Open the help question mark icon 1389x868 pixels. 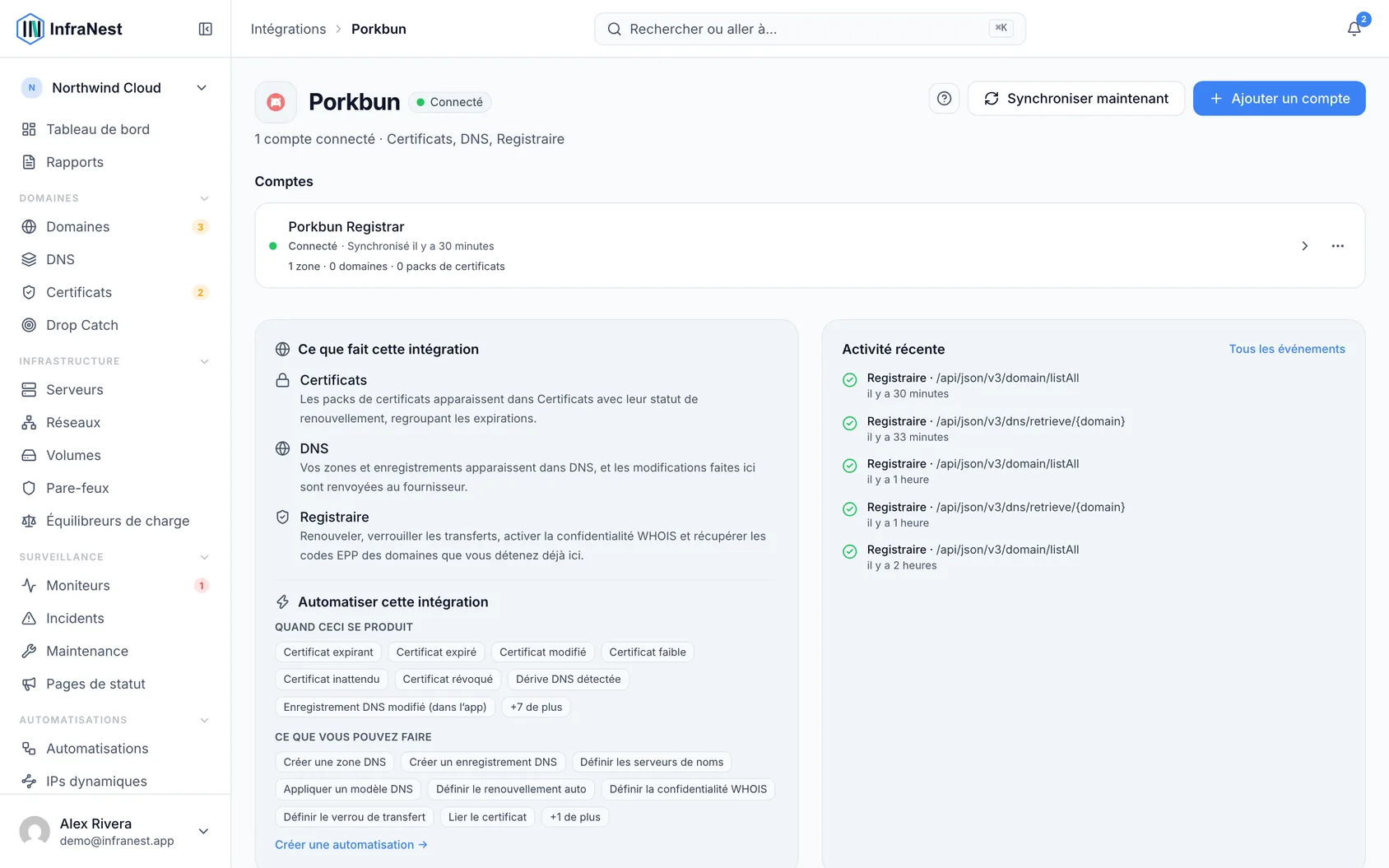click(945, 99)
